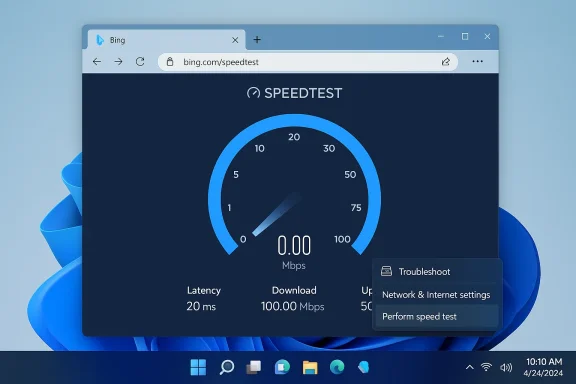The height and width of the screenshot is (384, 576).
Task: Open Task View on the taskbar
Action: tap(254, 367)
